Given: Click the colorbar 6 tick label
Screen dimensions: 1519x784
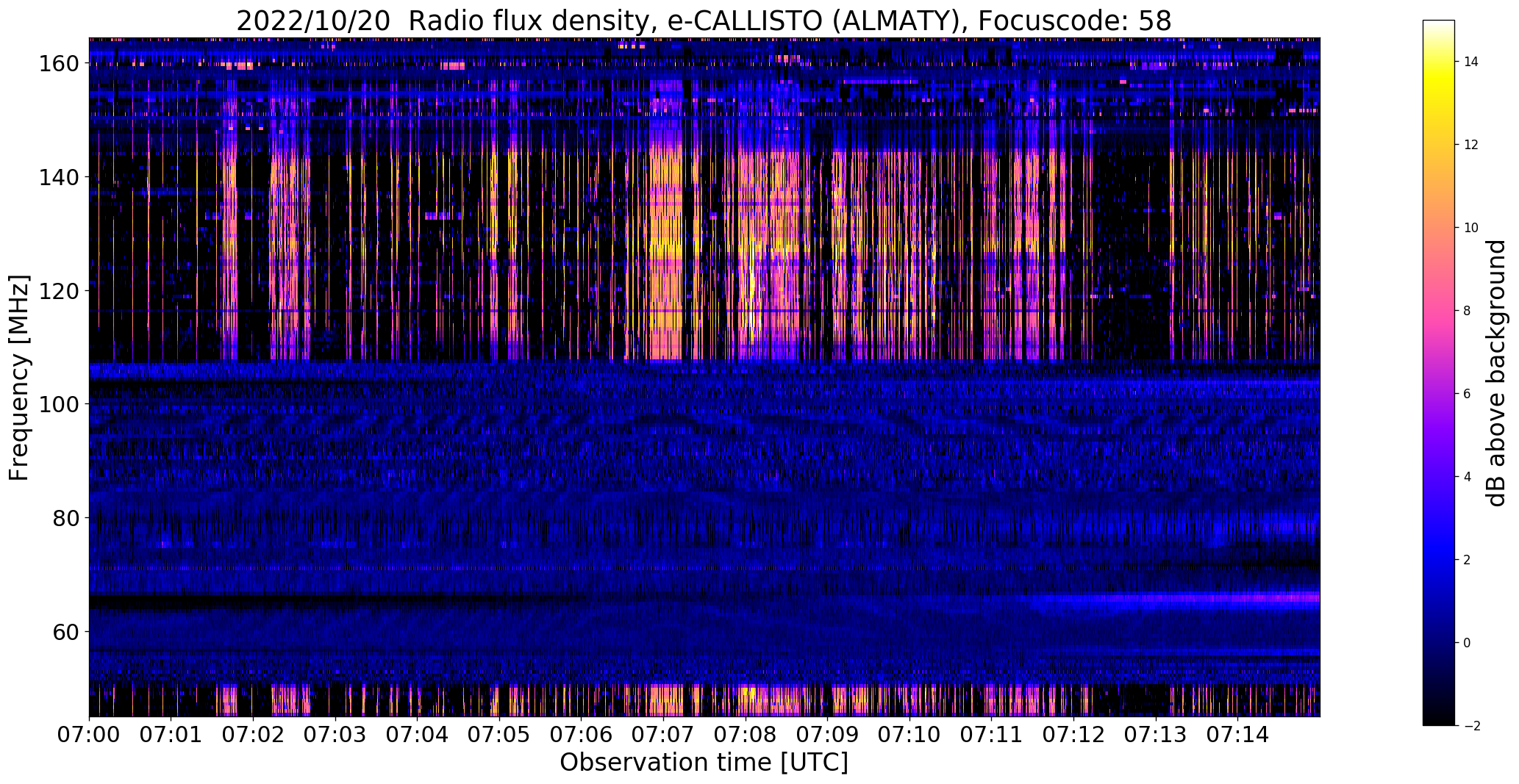Looking at the screenshot, I should click(x=1468, y=394).
